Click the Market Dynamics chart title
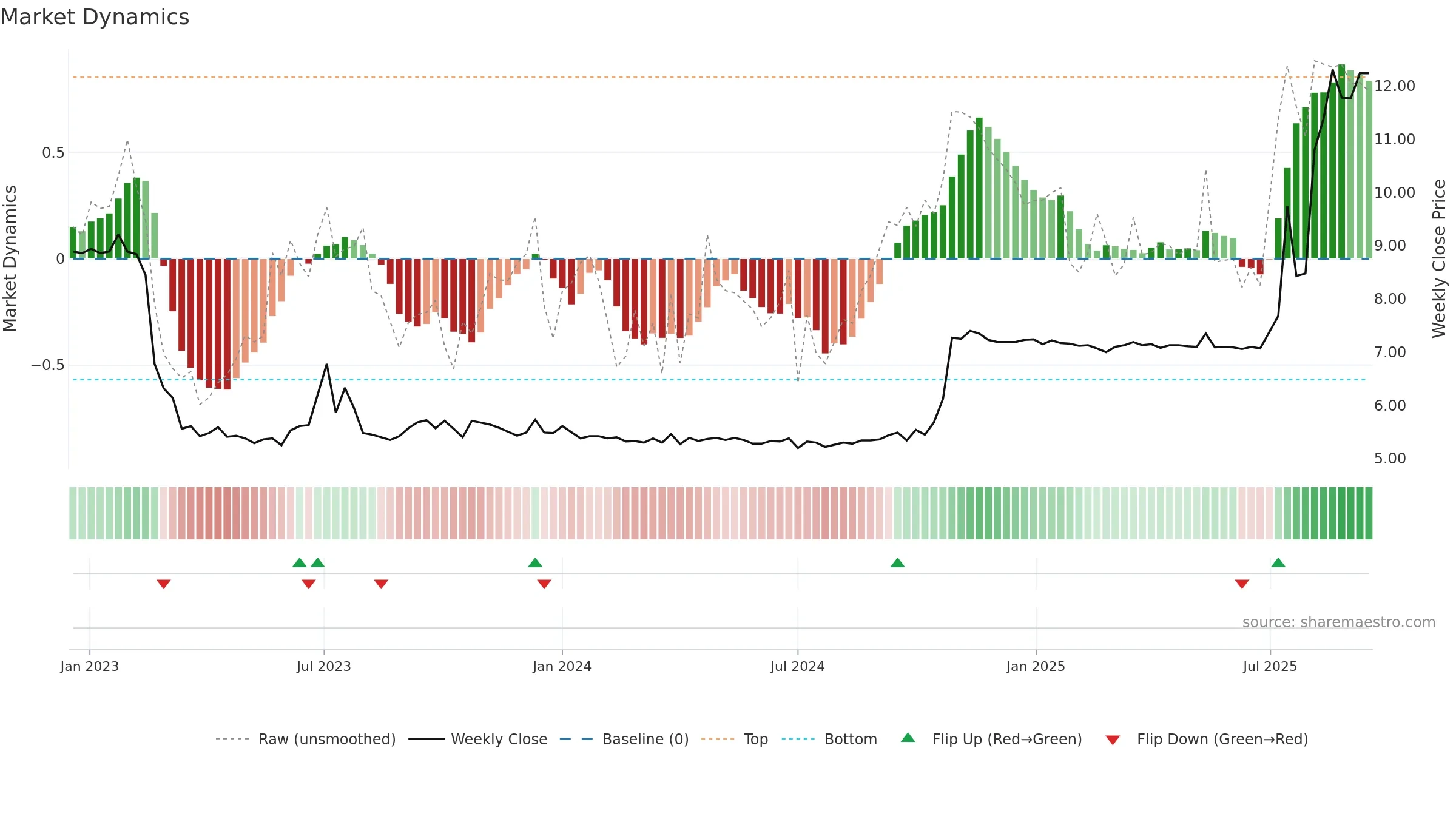This screenshot has height=819, width=1456. click(95, 17)
